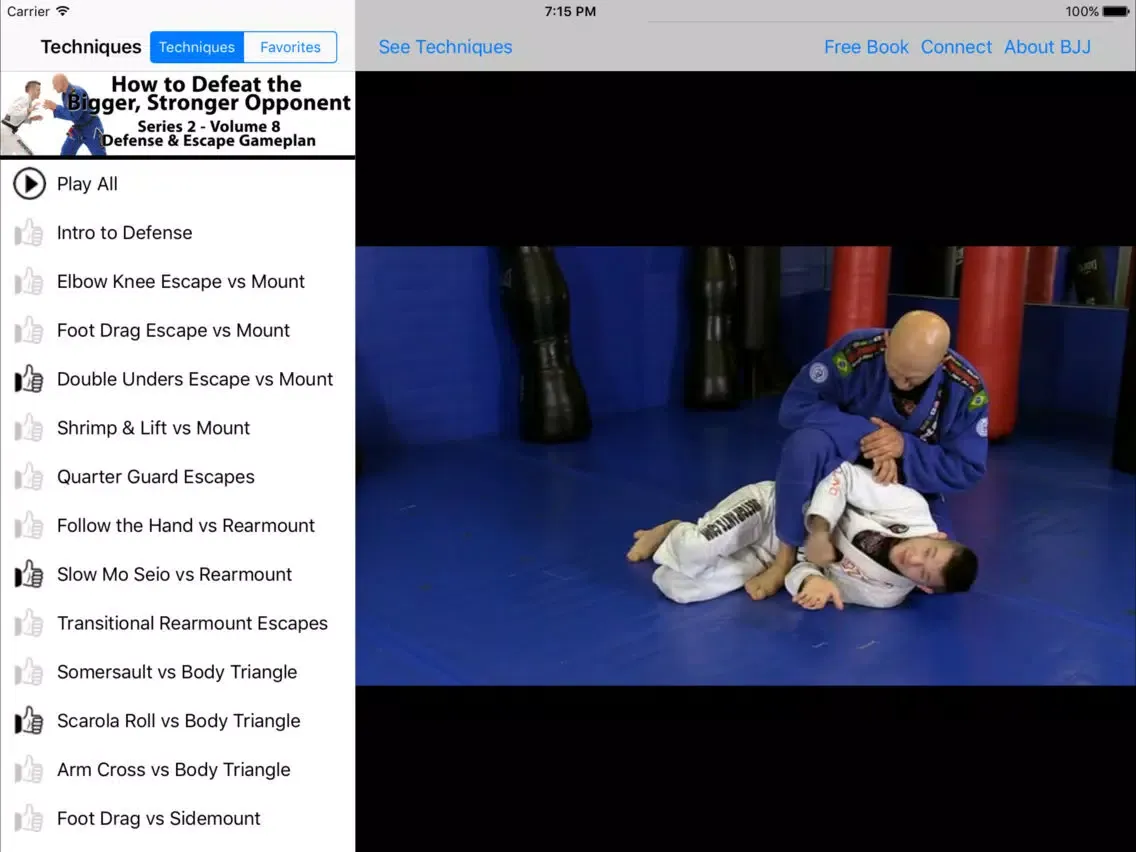Open About BJJ page
Screen dimensions: 1136x852
1047,47
